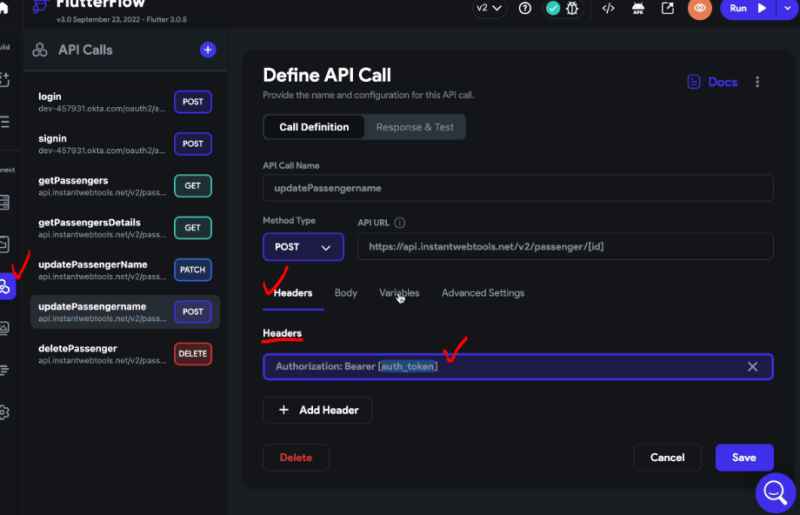
Task: Select the deletePassenger API call
Action: (x=125, y=354)
